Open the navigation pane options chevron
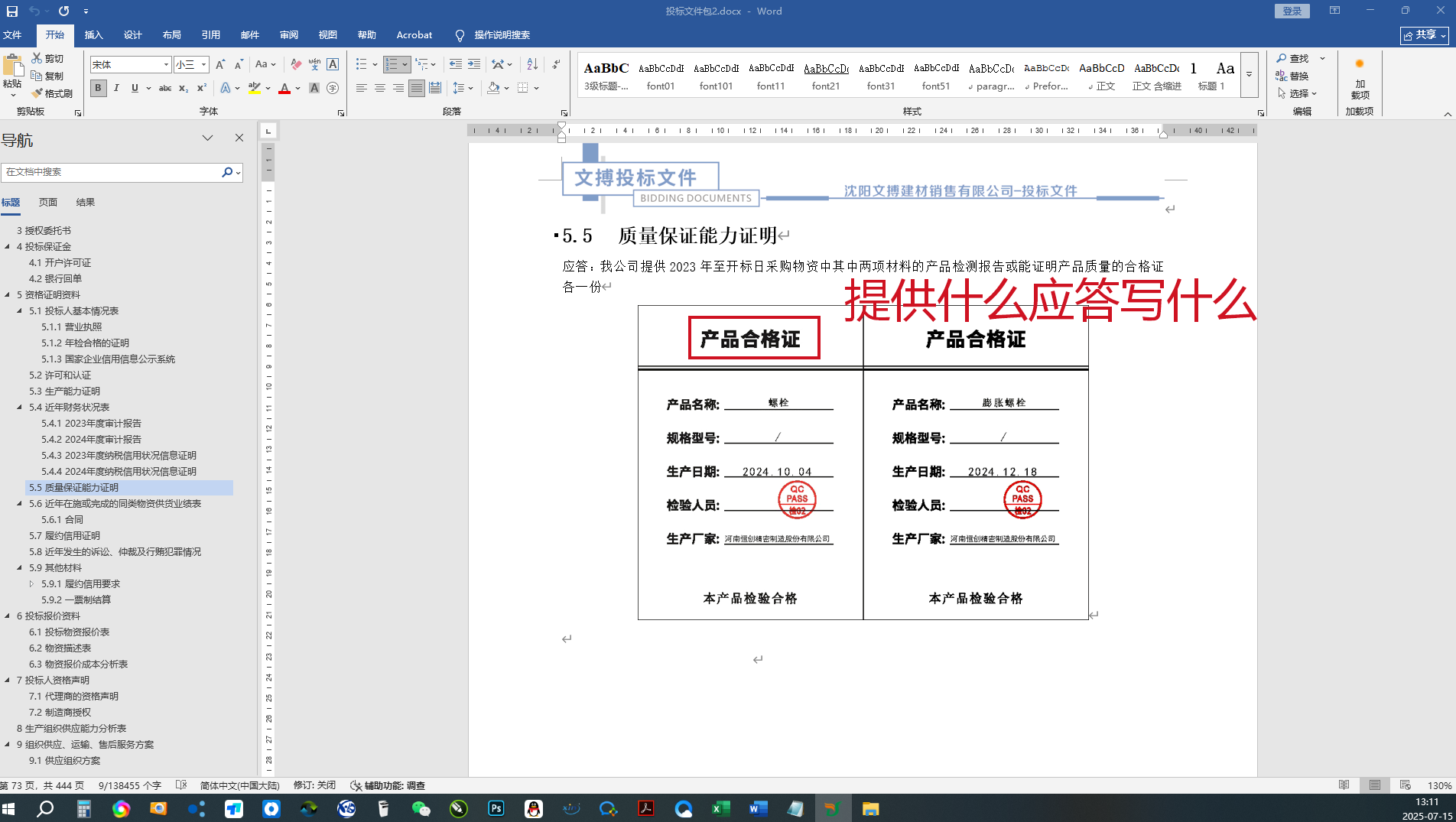The height and width of the screenshot is (822, 1456). click(x=207, y=138)
